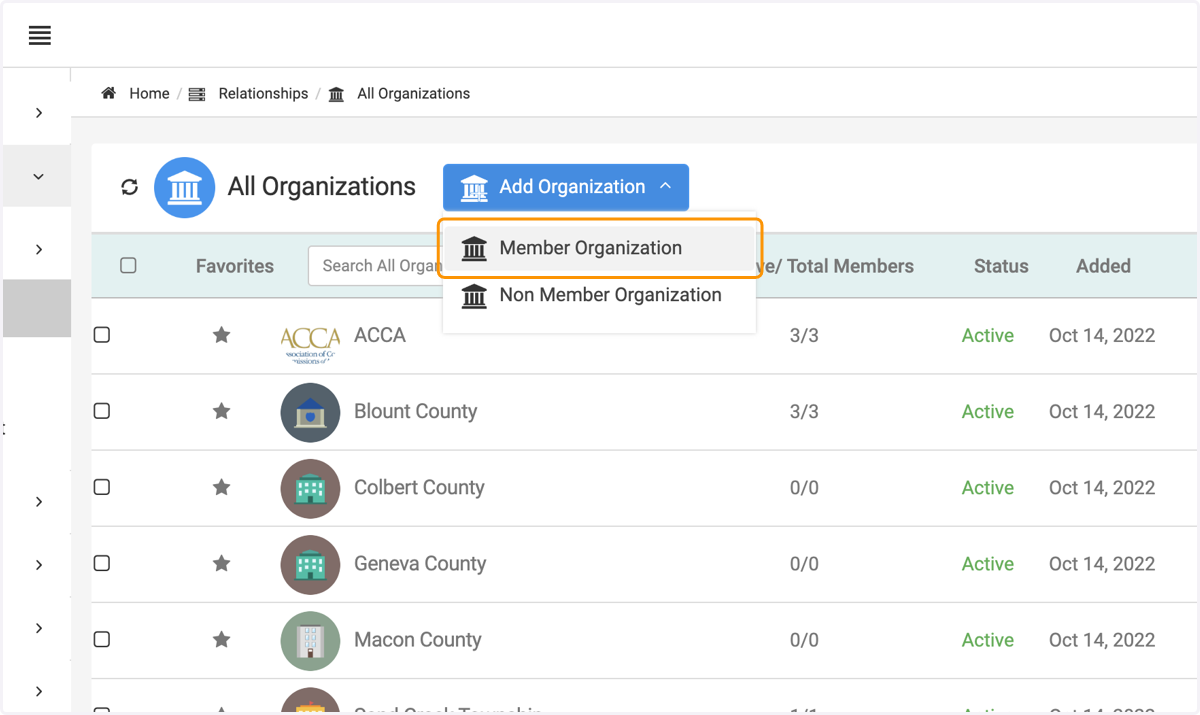
Task: Open the Geneva County organization name
Action: (420, 563)
